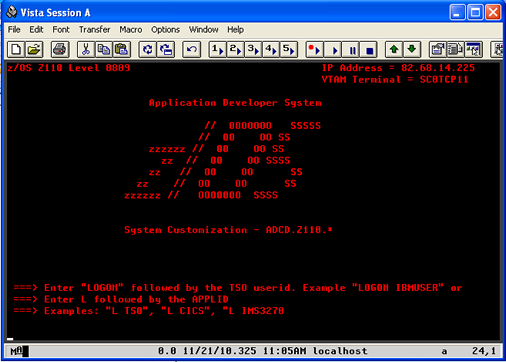506x362 pixels.
Task: Start macro recording with red dot icon
Action: tap(314, 50)
